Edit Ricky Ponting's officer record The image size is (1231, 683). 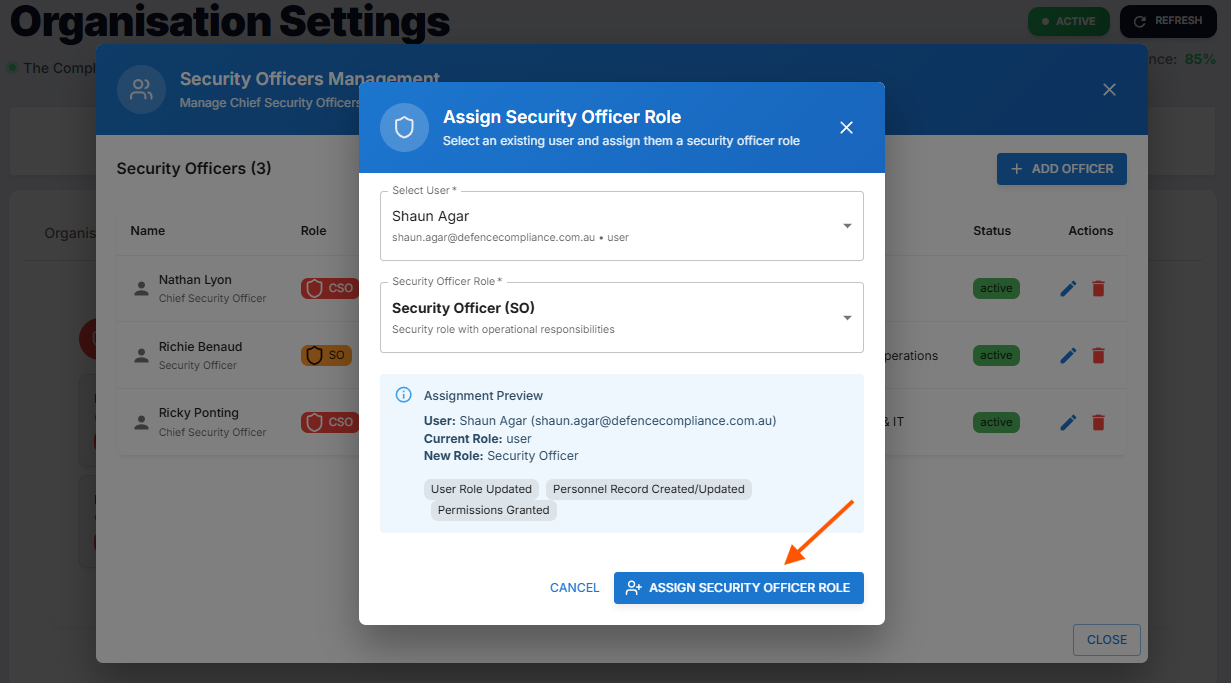point(1068,423)
